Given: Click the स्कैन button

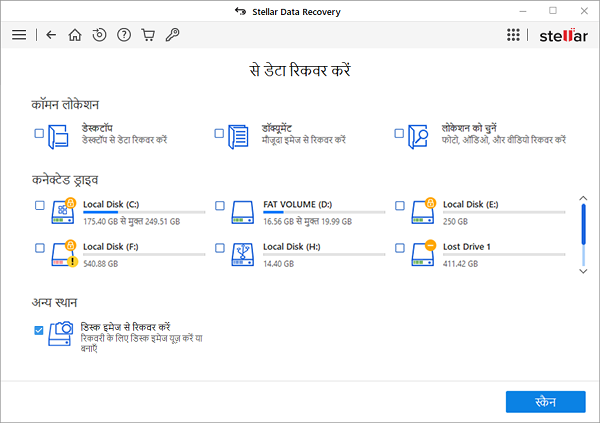Looking at the screenshot, I should click(545, 402).
